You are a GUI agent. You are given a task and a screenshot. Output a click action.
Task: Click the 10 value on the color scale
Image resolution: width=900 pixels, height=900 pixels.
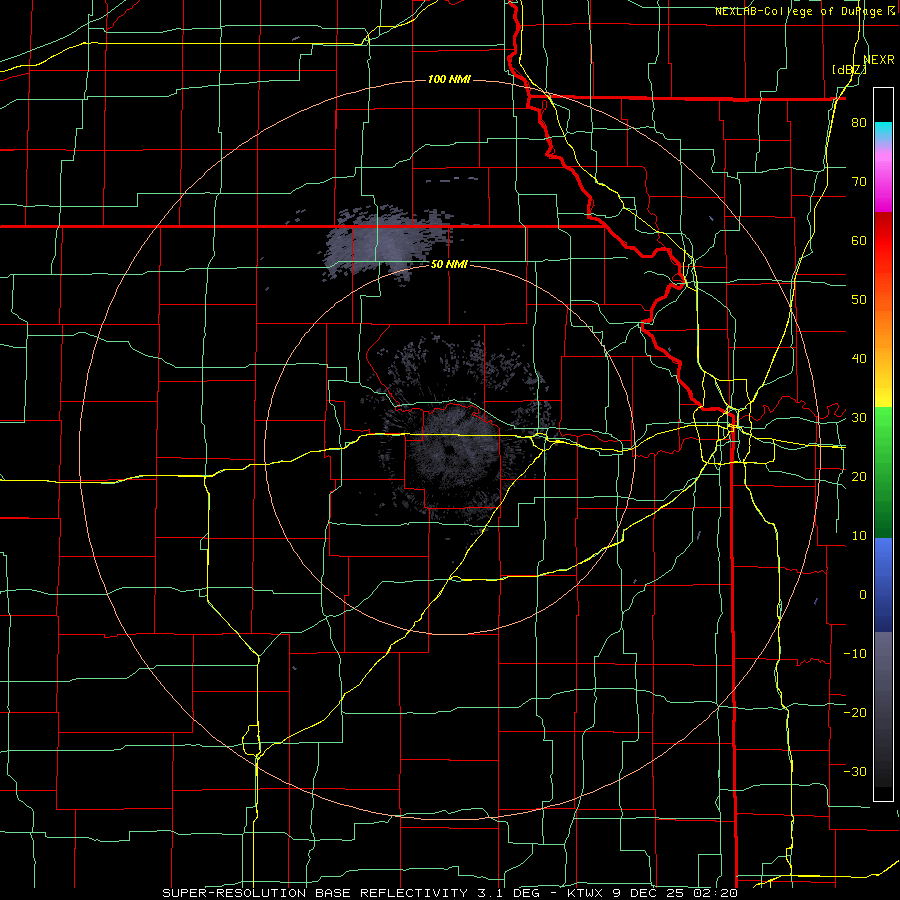[859, 536]
